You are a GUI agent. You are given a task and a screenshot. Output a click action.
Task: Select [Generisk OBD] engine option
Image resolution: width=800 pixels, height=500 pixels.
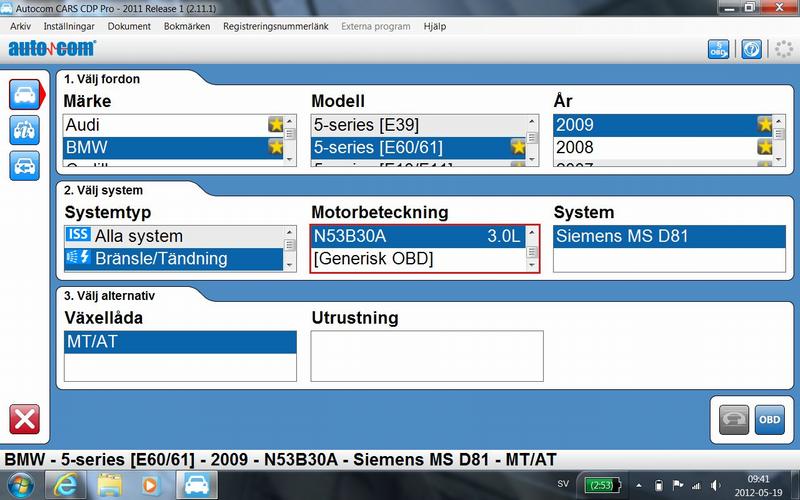coord(373,259)
